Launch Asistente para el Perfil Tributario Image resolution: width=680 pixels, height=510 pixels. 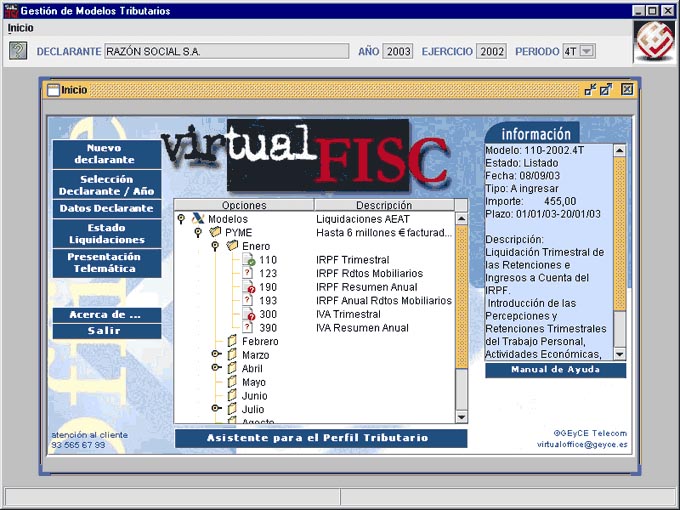tap(321, 438)
